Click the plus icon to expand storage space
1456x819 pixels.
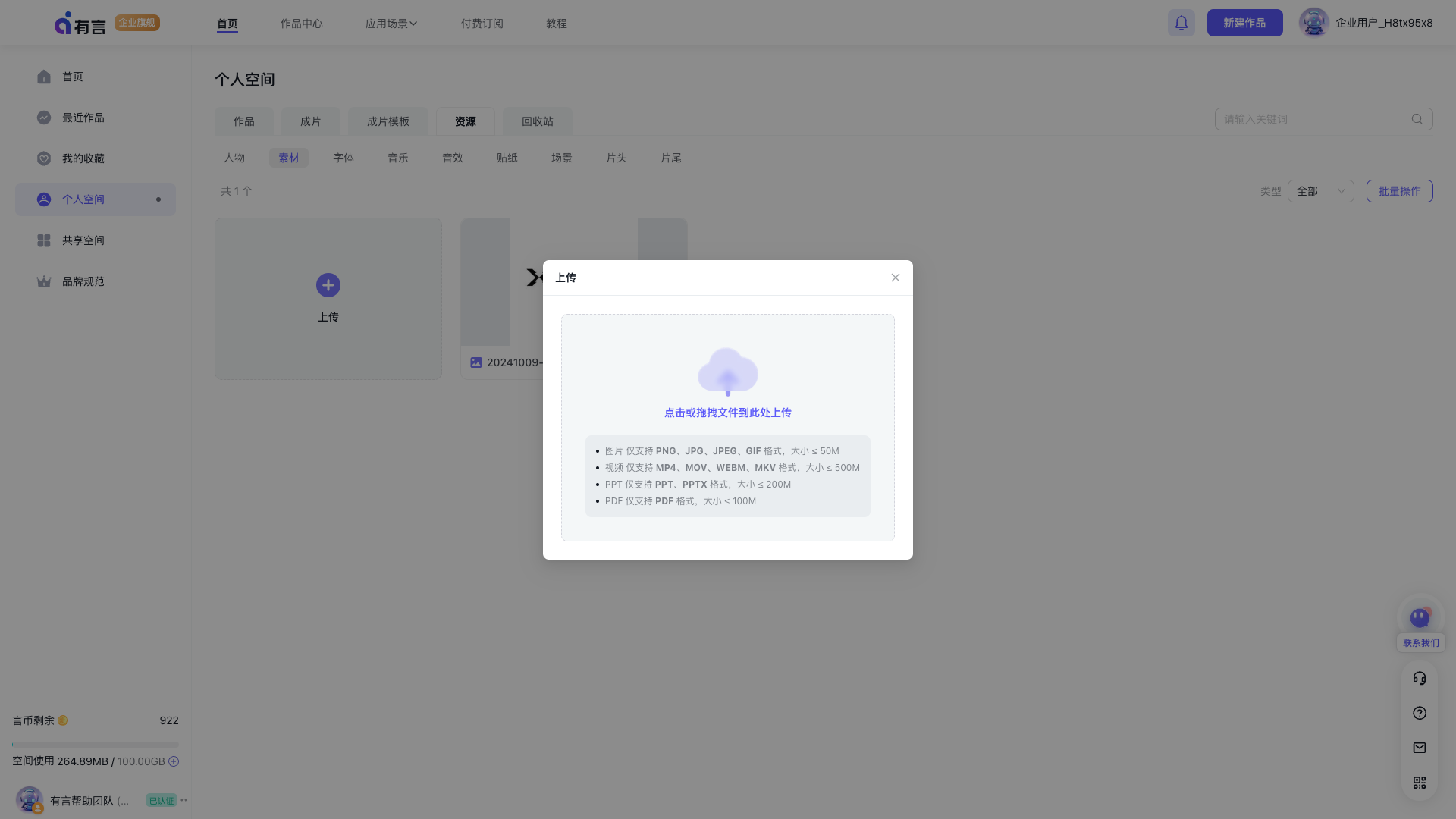[x=174, y=761]
